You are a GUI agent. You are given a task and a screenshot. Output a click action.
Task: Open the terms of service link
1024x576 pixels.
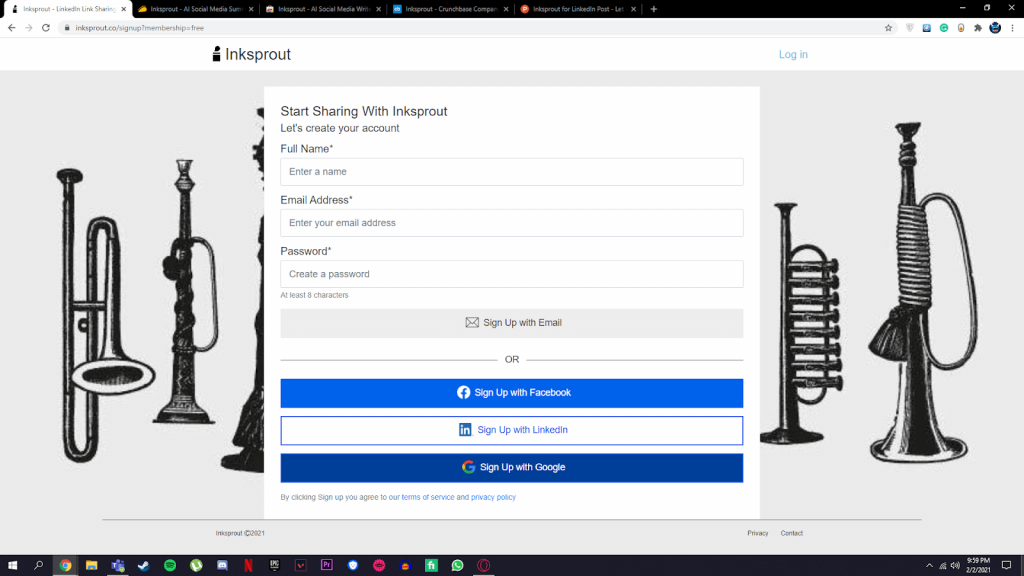click(x=428, y=497)
